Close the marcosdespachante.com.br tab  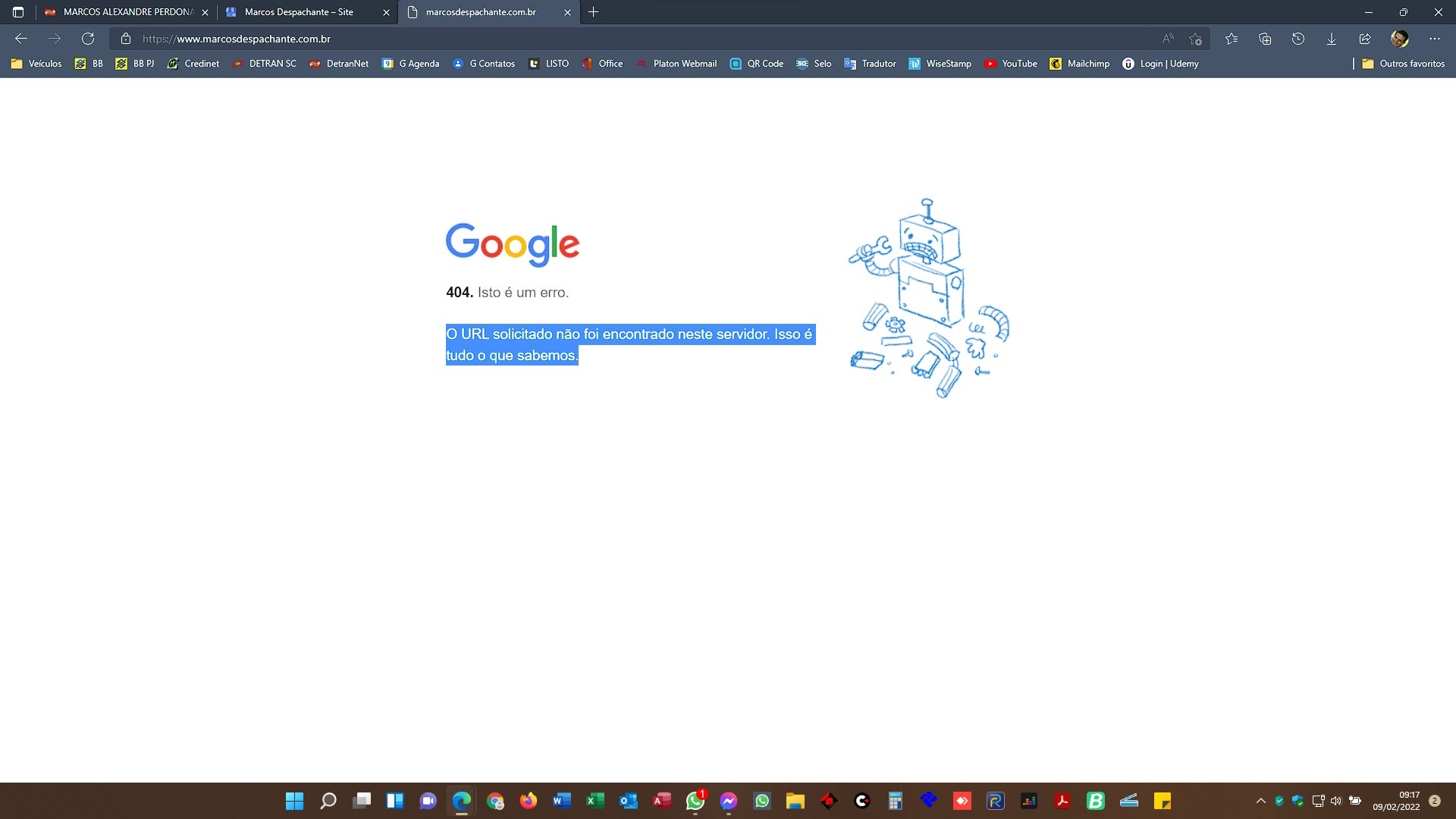point(567,12)
